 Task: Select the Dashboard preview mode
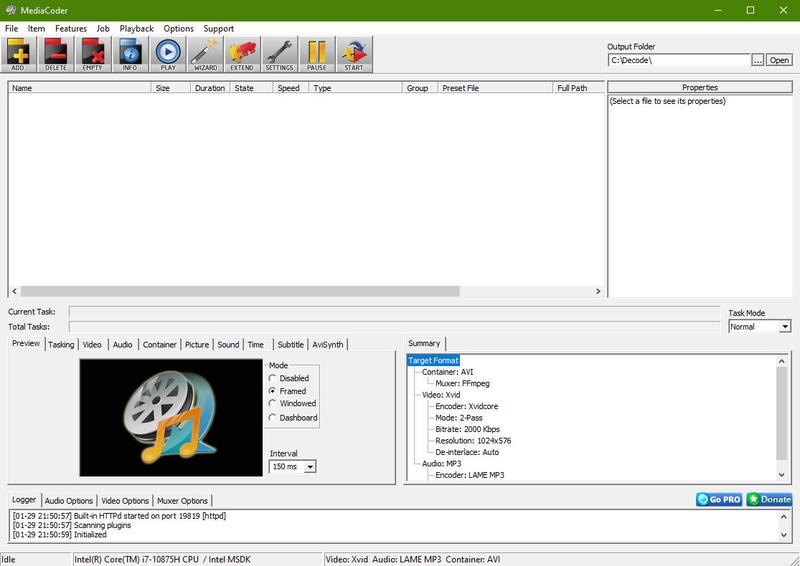[x=273, y=418]
